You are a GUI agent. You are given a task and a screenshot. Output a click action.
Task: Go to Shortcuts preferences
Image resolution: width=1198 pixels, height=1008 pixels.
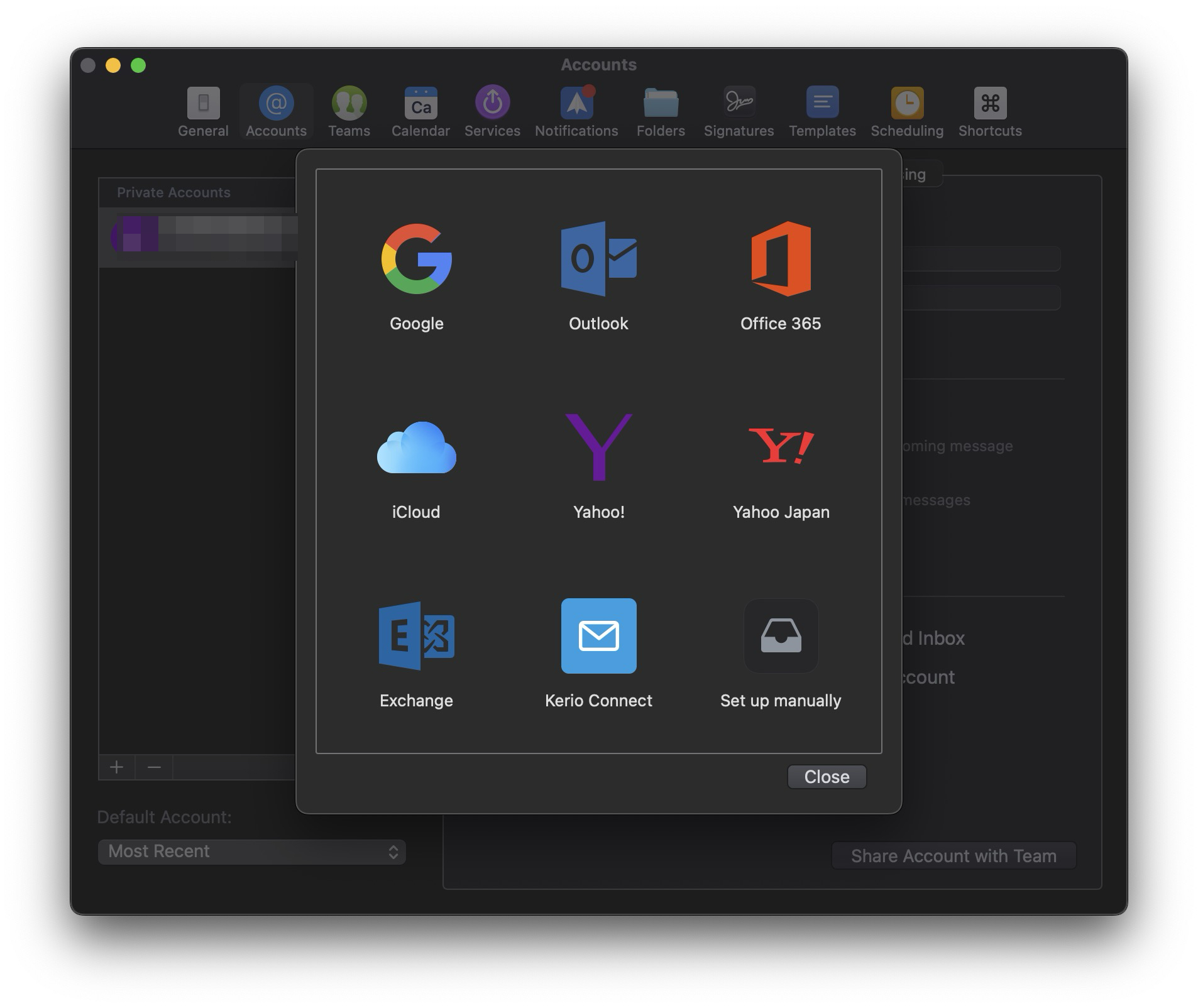click(990, 112)
